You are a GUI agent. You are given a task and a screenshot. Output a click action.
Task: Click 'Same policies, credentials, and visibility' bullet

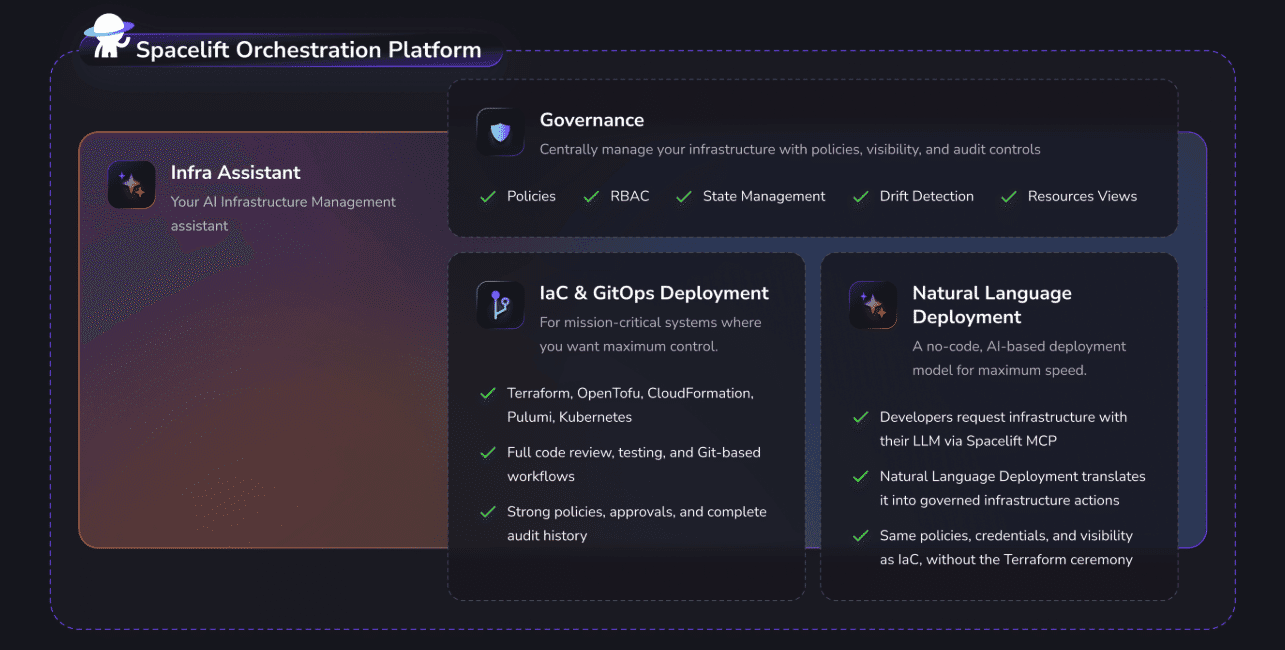tap(1007, 547)
